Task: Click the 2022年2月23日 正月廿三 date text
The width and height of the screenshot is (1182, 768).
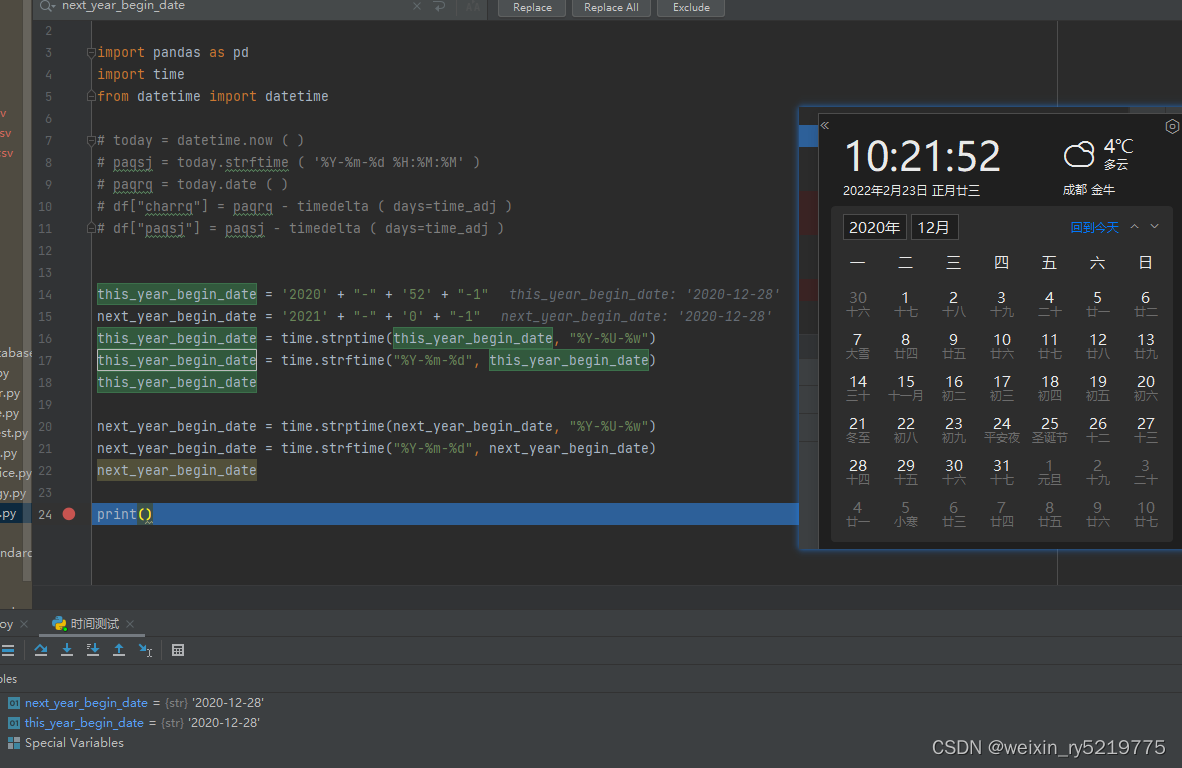Action: click(911, 191)
